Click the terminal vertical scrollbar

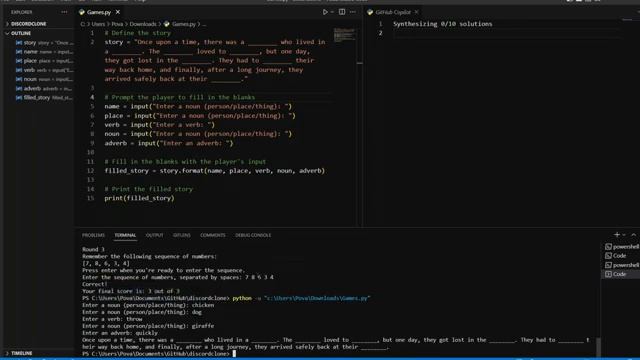[x=598, y=347]
